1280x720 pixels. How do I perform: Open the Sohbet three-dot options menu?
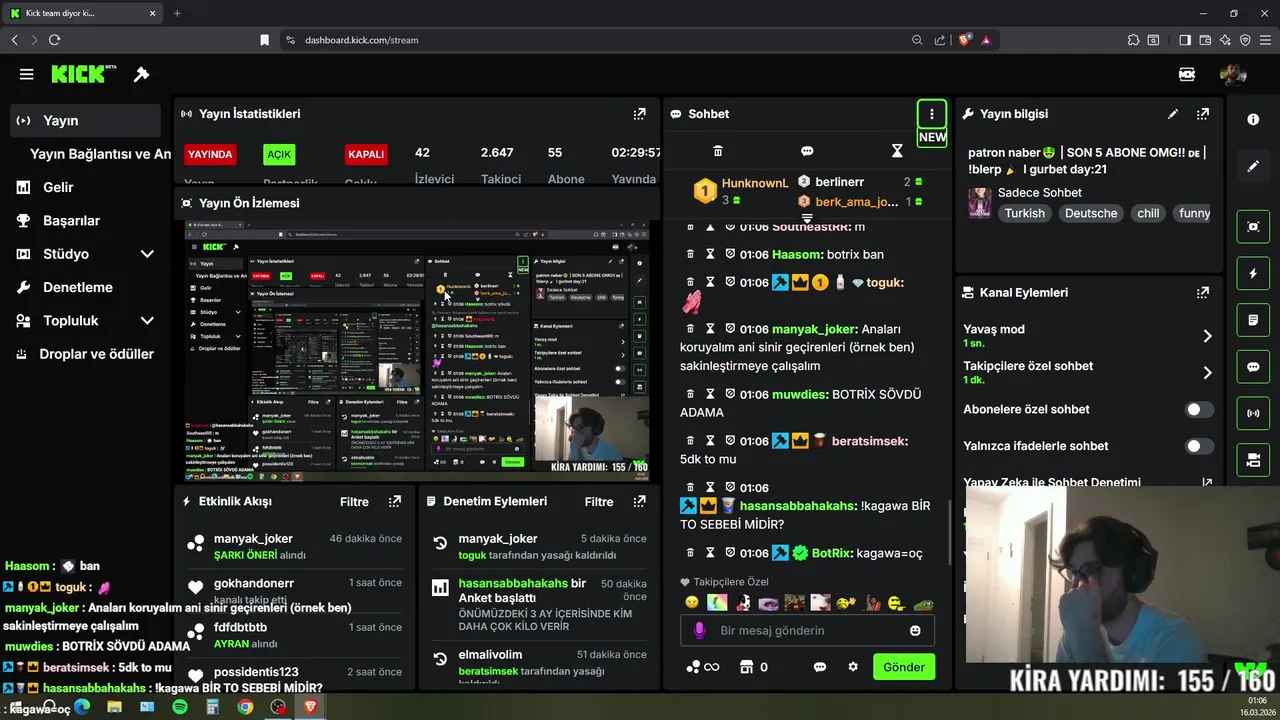tap(931, 114)
